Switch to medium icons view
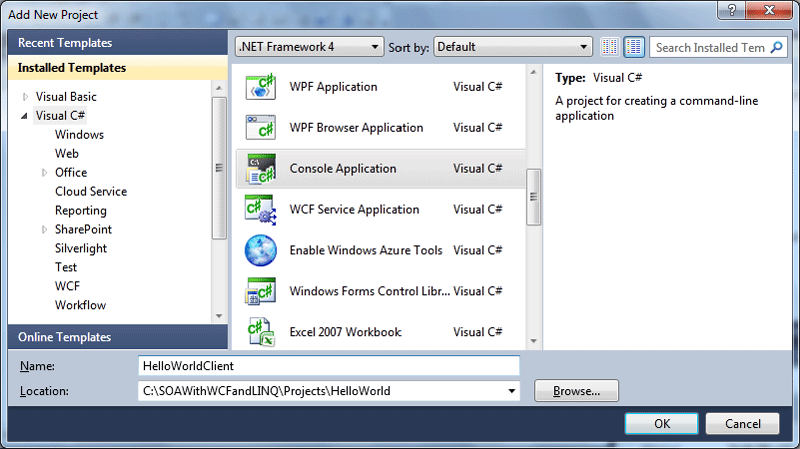The height and width of the screenshot is (449, 800). [x=634, y=47]
